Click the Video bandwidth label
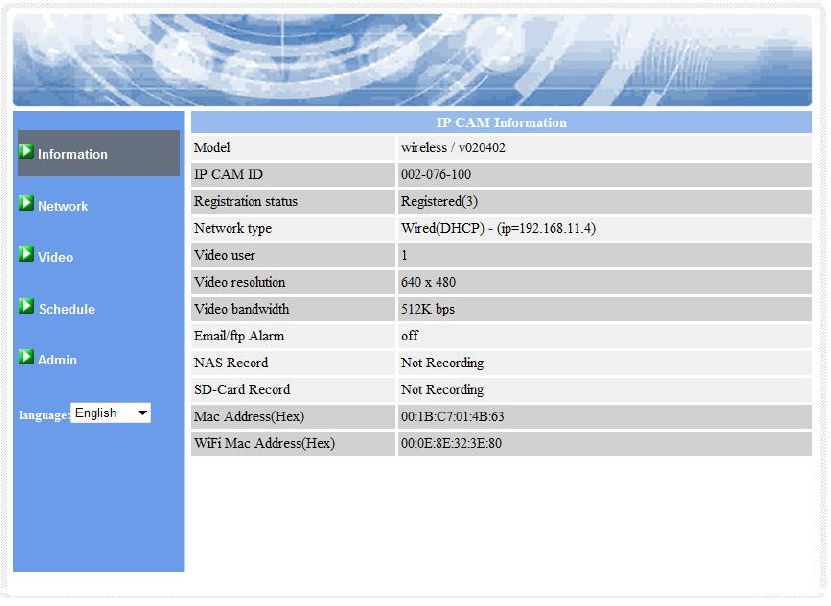Screen dimensions: 831x606 point(242,309)
